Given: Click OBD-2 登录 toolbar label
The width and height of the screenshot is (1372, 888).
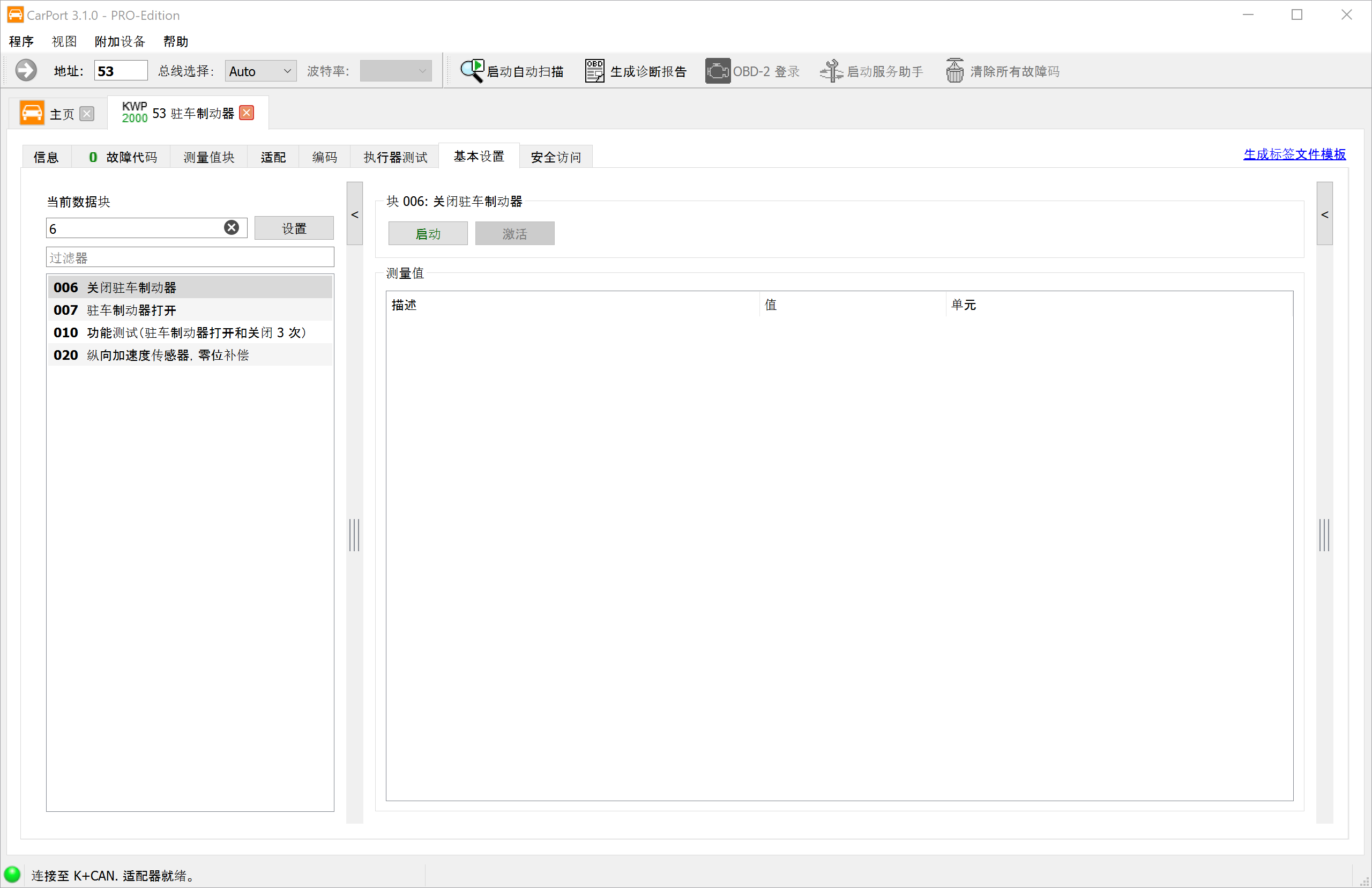Looking at the screenshot, I should [766, 71].
